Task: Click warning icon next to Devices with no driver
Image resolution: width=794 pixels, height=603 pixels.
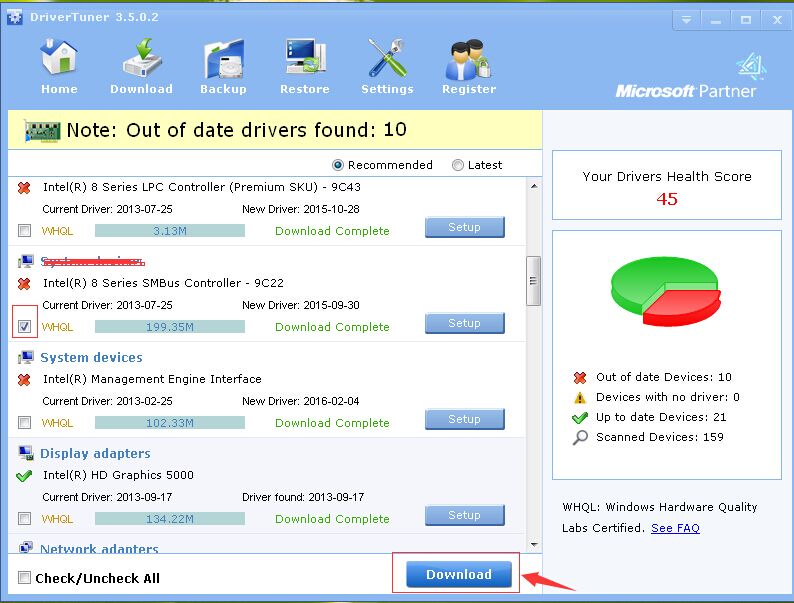Action: click(580, 397)
